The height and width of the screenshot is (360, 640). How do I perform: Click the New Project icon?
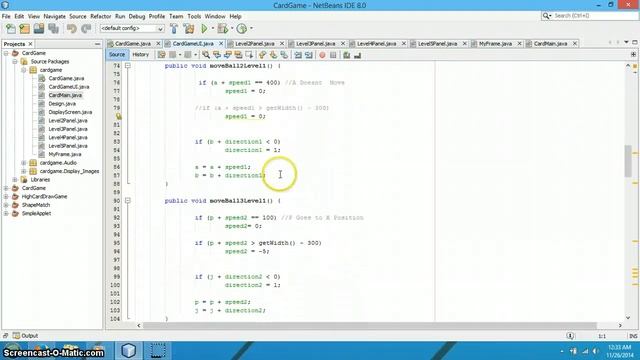click(24, 29)
